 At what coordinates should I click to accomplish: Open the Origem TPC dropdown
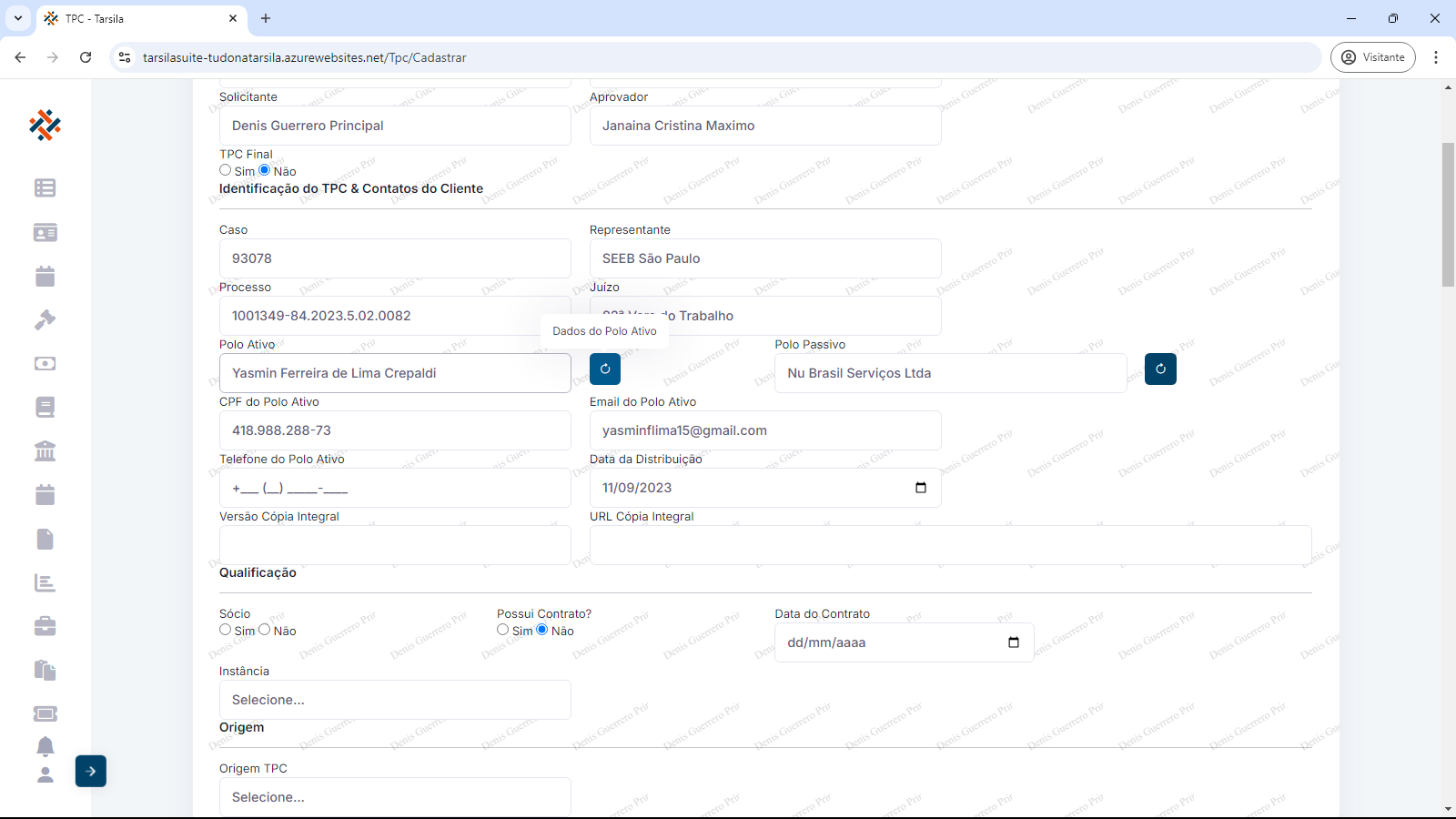(x=395, y=797)
